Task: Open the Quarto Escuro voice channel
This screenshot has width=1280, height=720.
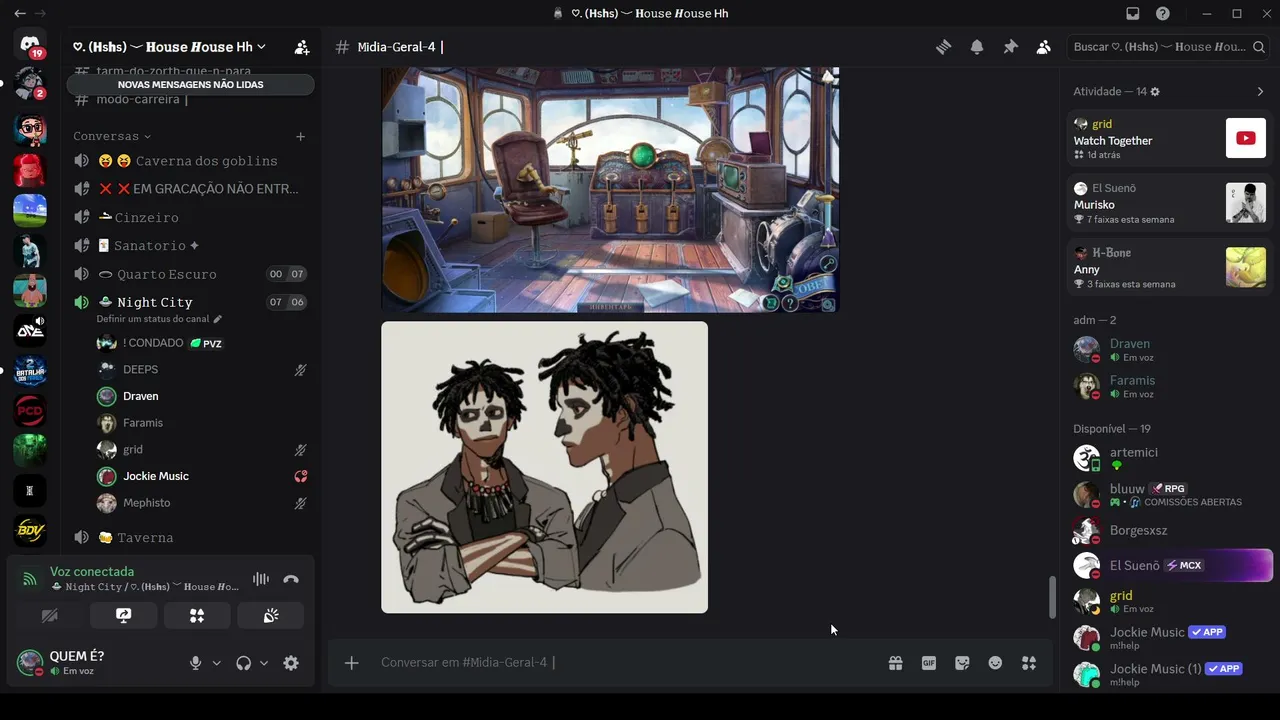Action: point(190,274)
